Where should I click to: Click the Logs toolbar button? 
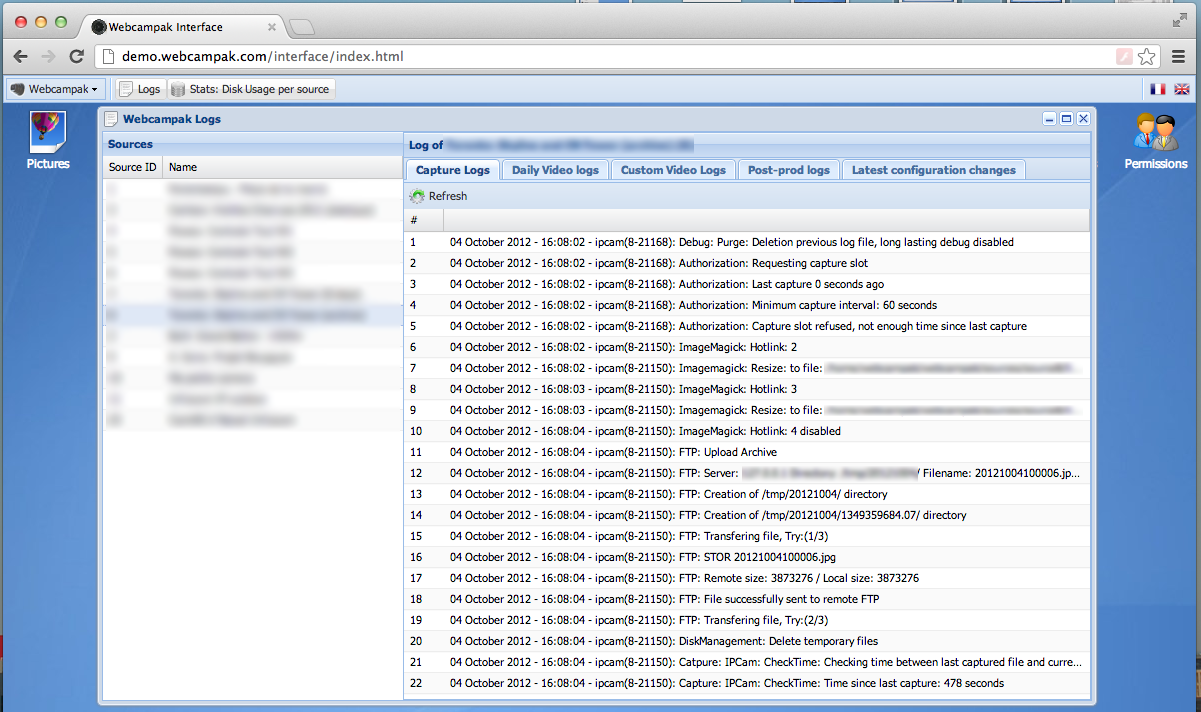point(139,89)
